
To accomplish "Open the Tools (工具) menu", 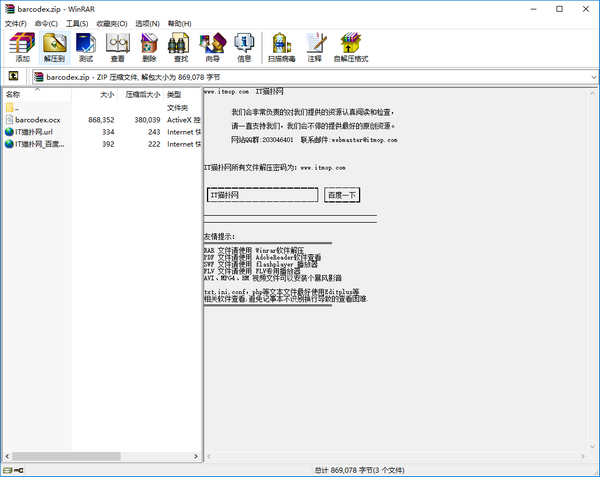I will [77, 24].
